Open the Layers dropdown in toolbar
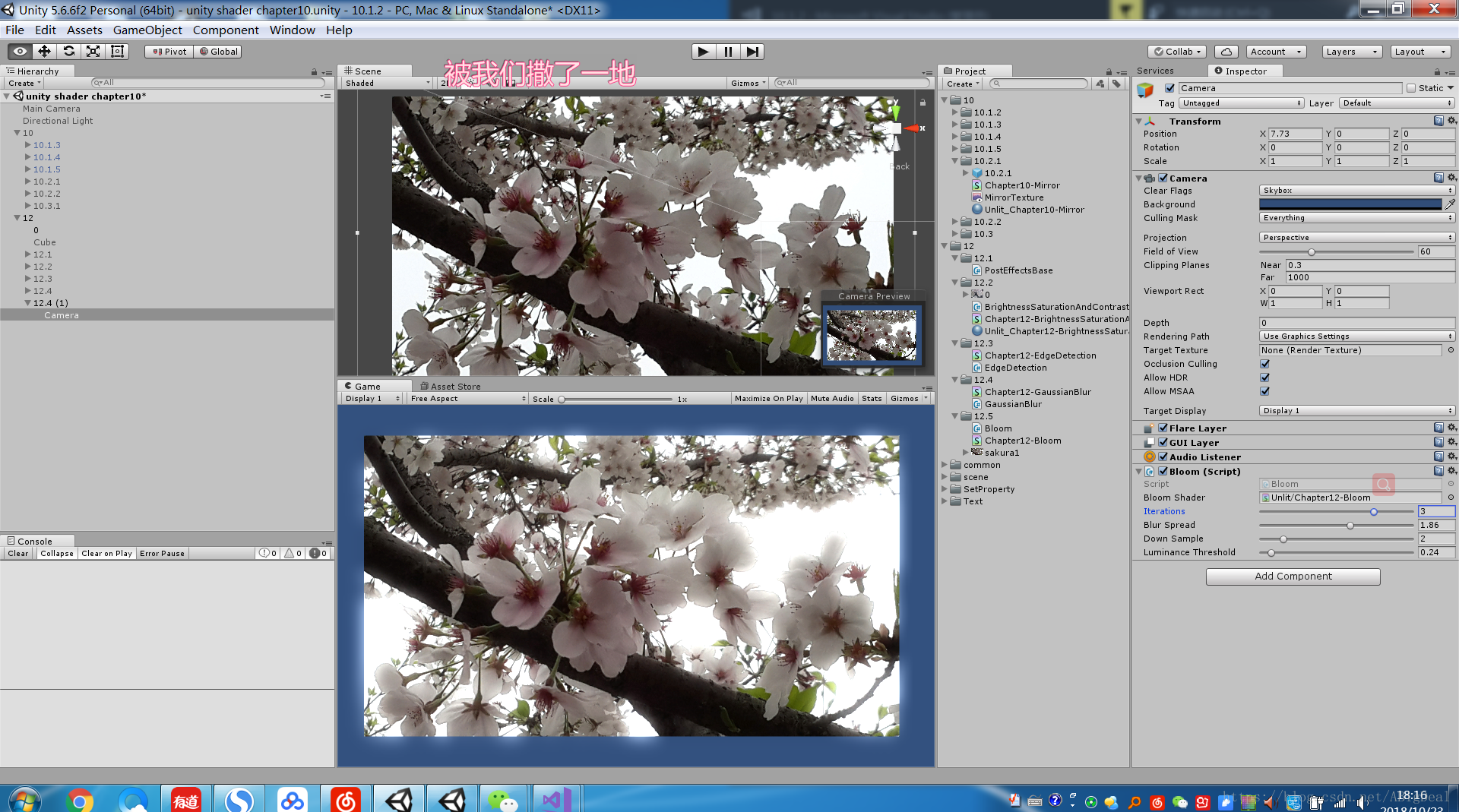The height and width of the screenshot is (812, 1459). click(1352, 52)
